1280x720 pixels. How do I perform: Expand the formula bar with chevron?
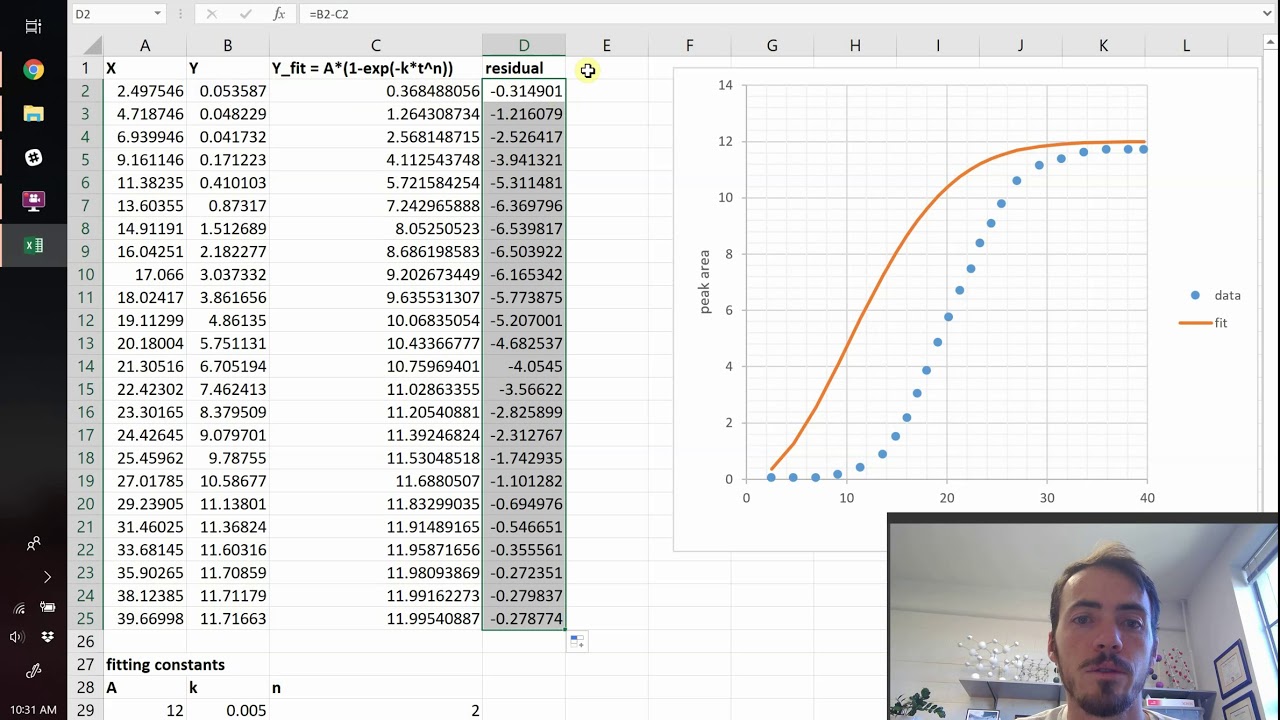(x=1268, y=14)
